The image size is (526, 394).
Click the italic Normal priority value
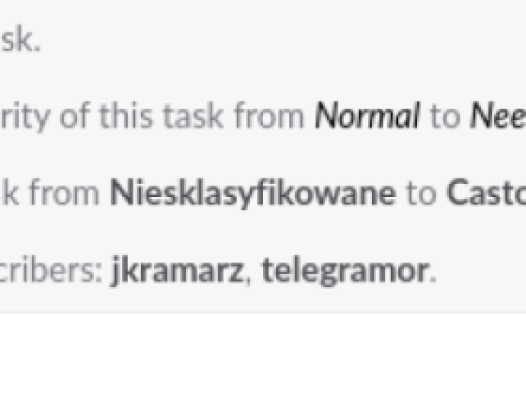[x=367, y=116]
